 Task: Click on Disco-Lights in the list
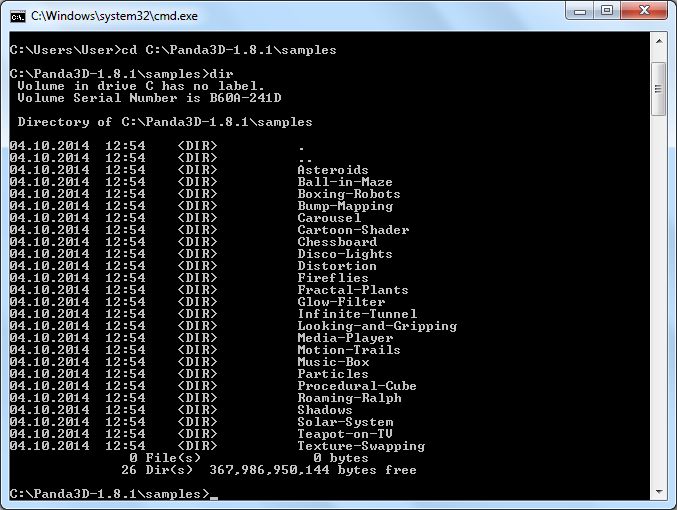[345, 254]
